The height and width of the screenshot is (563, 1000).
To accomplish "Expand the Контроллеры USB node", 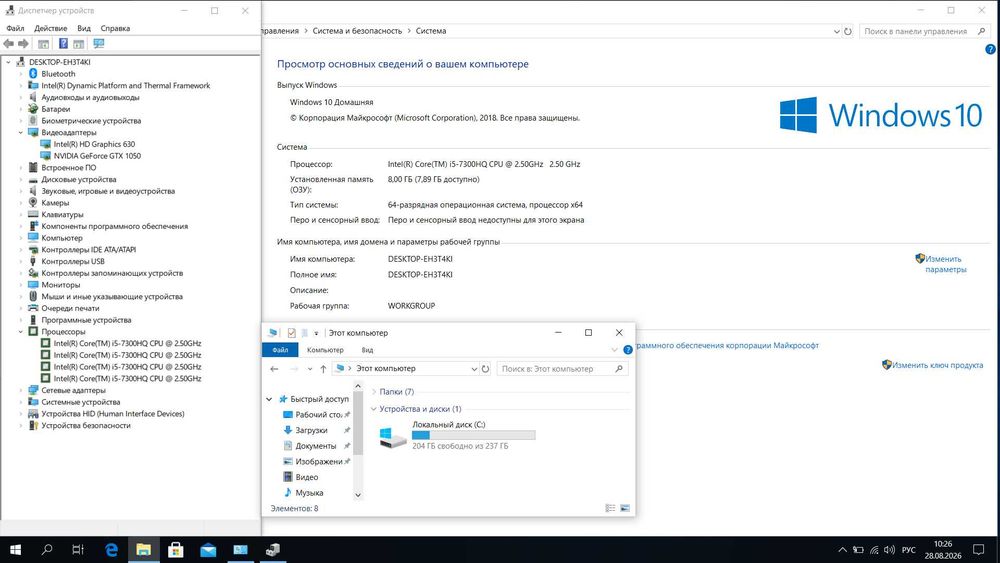I will [x=20, y=261].
